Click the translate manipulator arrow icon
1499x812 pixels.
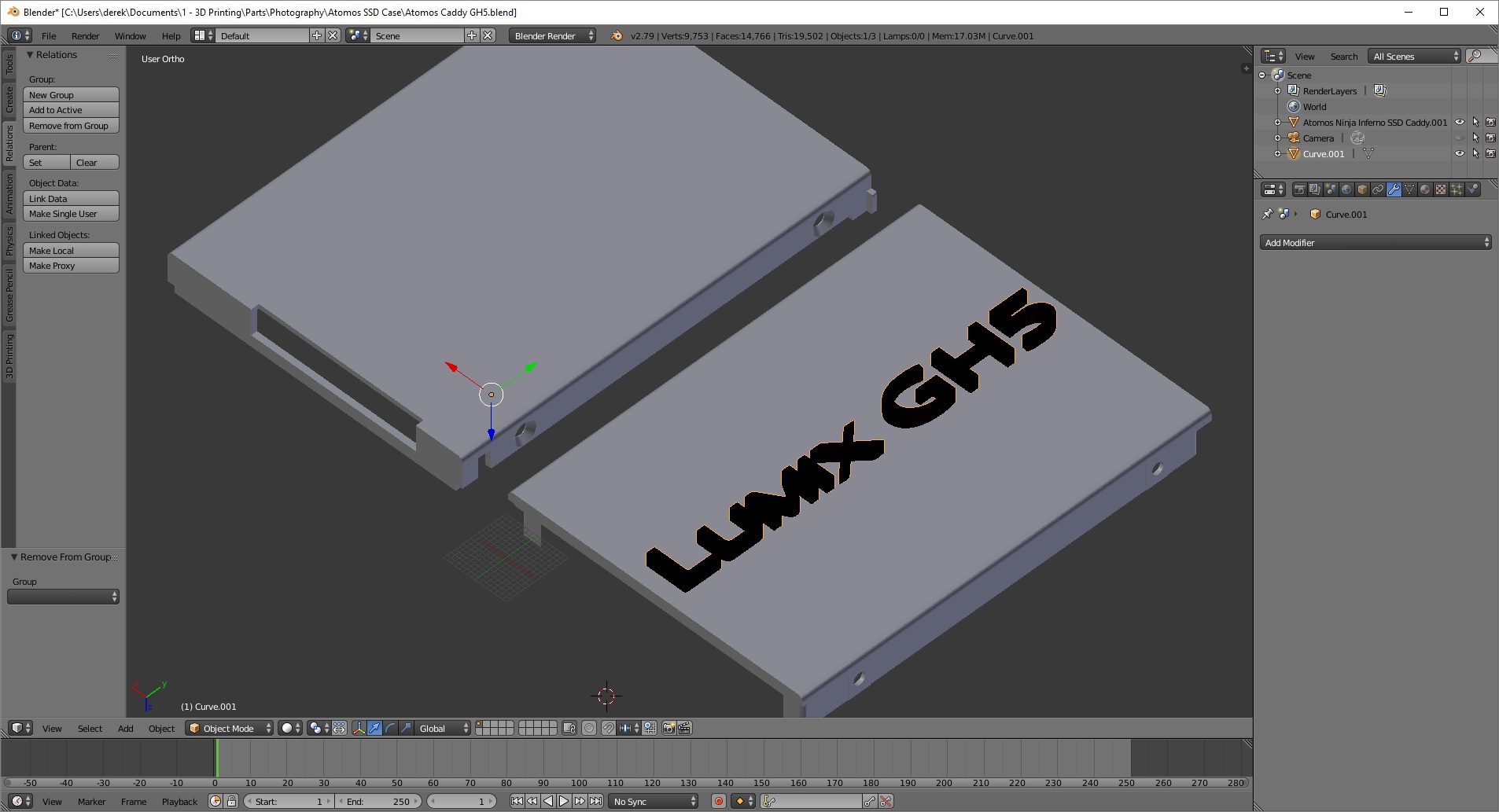(x=374, y=728)
